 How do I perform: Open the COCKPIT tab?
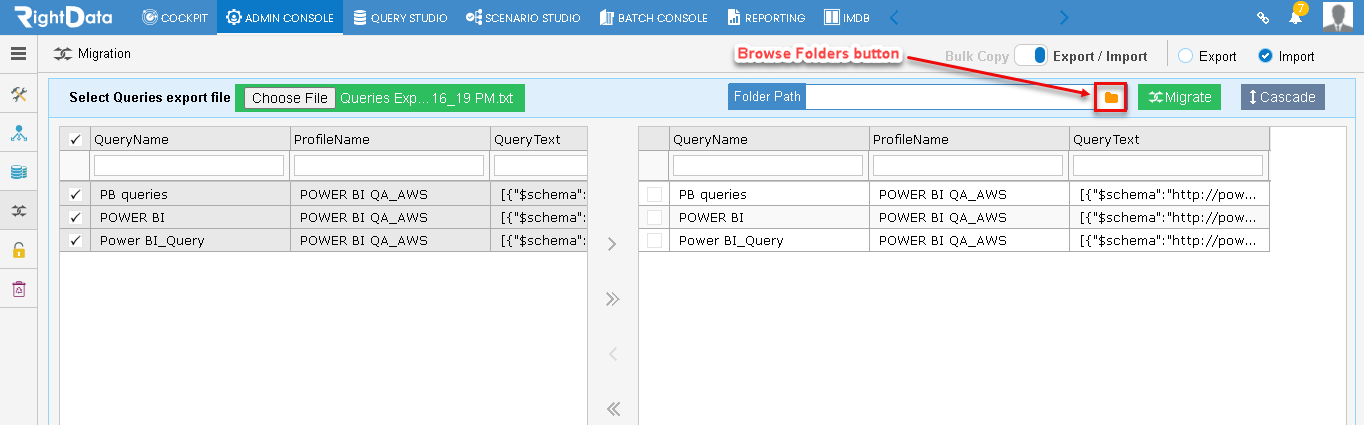[x=176, y=17]
